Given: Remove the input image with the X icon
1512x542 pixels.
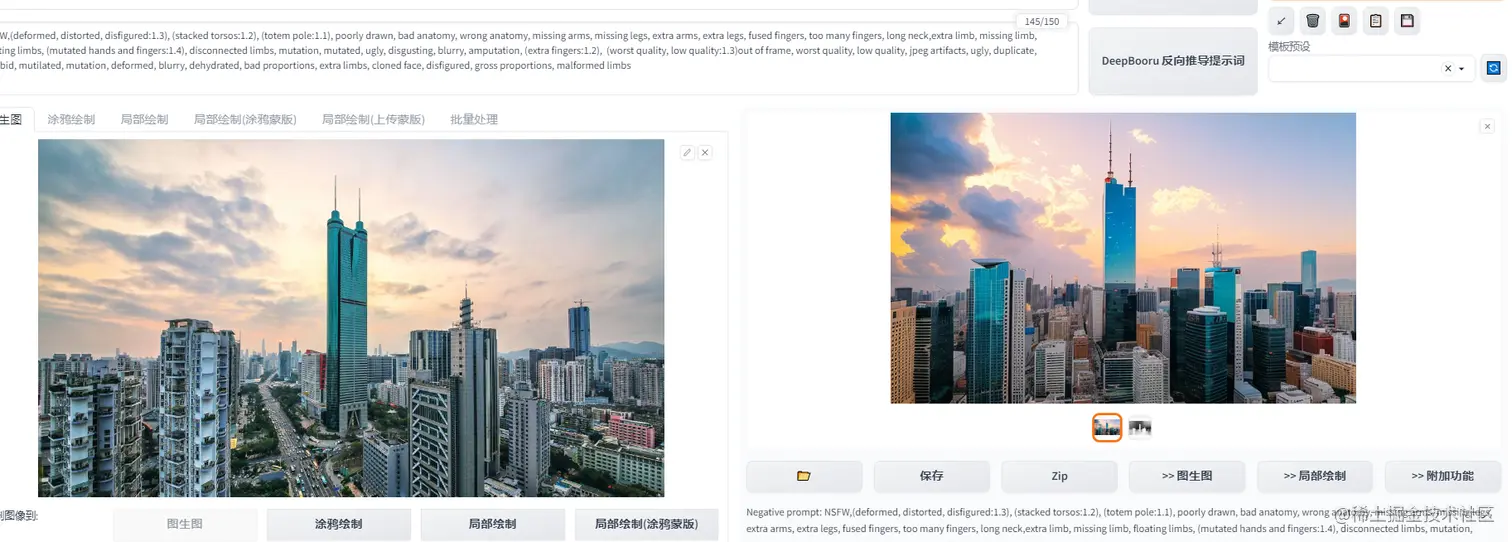Looking at the screenshot, I should pos(705,152).
